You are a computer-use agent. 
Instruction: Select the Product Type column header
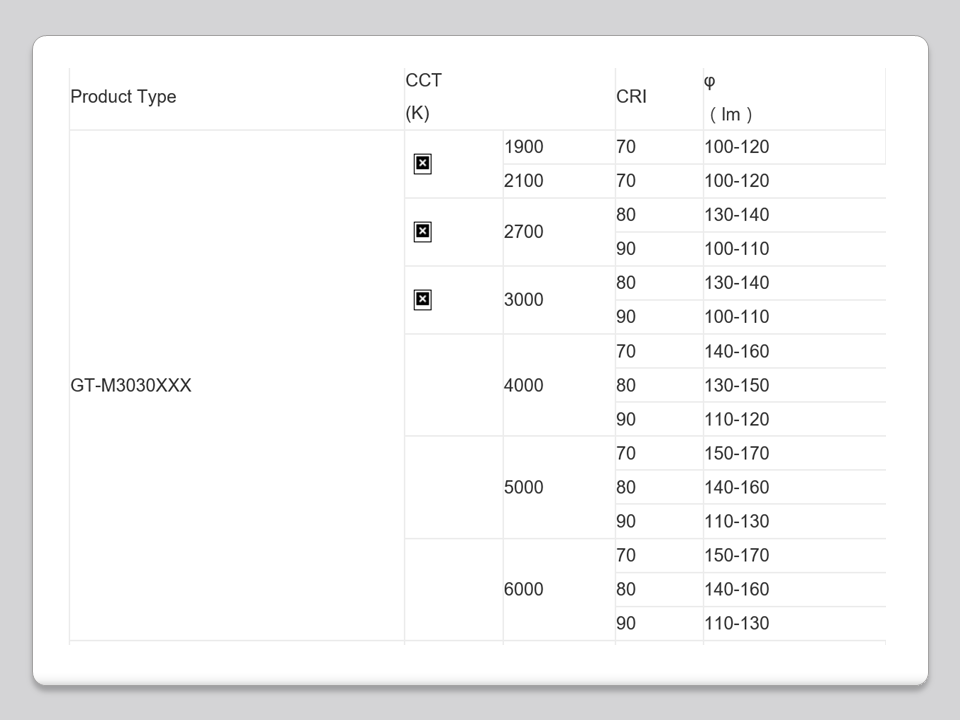(x=123, y=97)
